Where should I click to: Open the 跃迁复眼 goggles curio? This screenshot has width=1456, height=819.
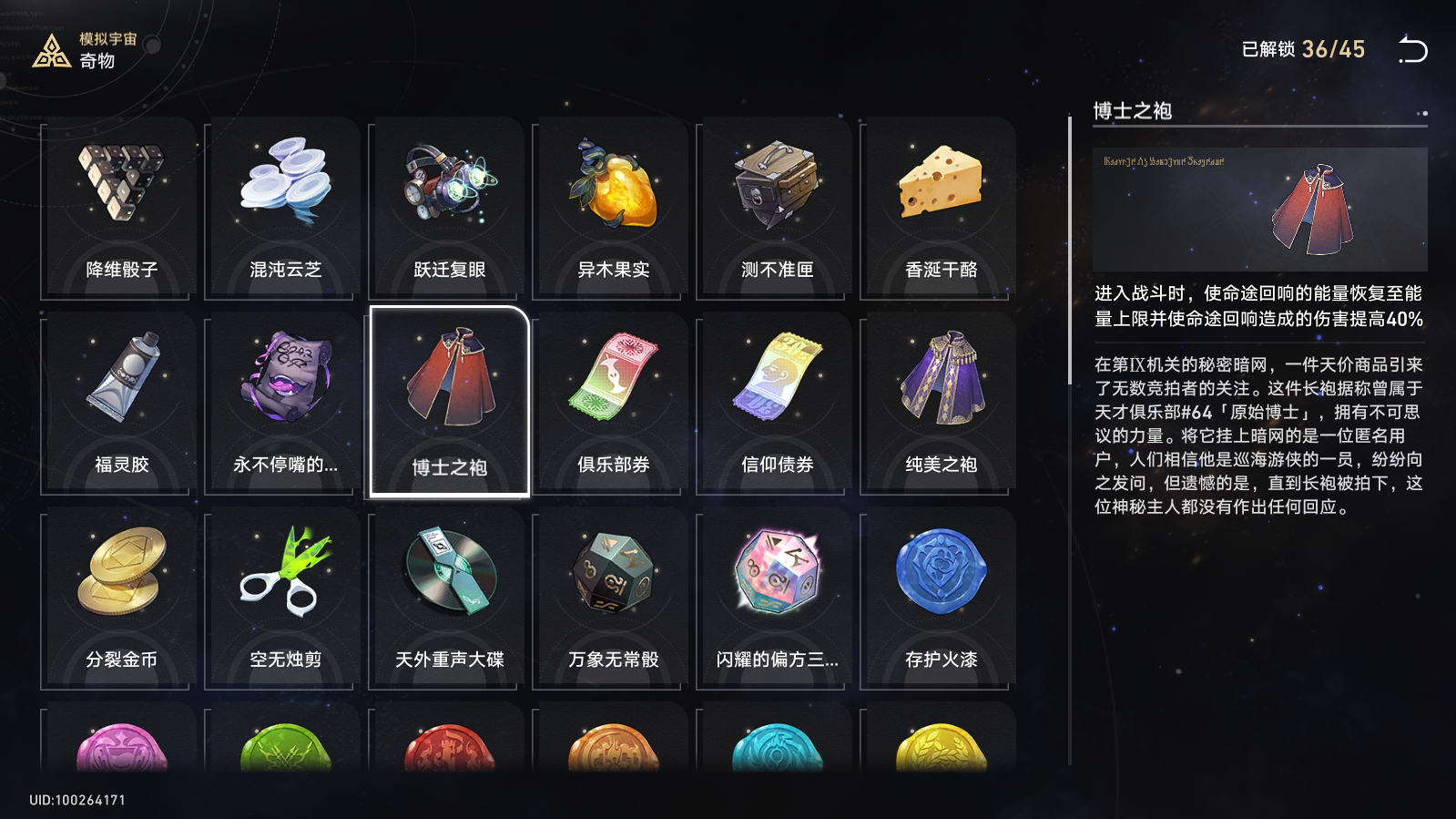click(x=447, y=208)
